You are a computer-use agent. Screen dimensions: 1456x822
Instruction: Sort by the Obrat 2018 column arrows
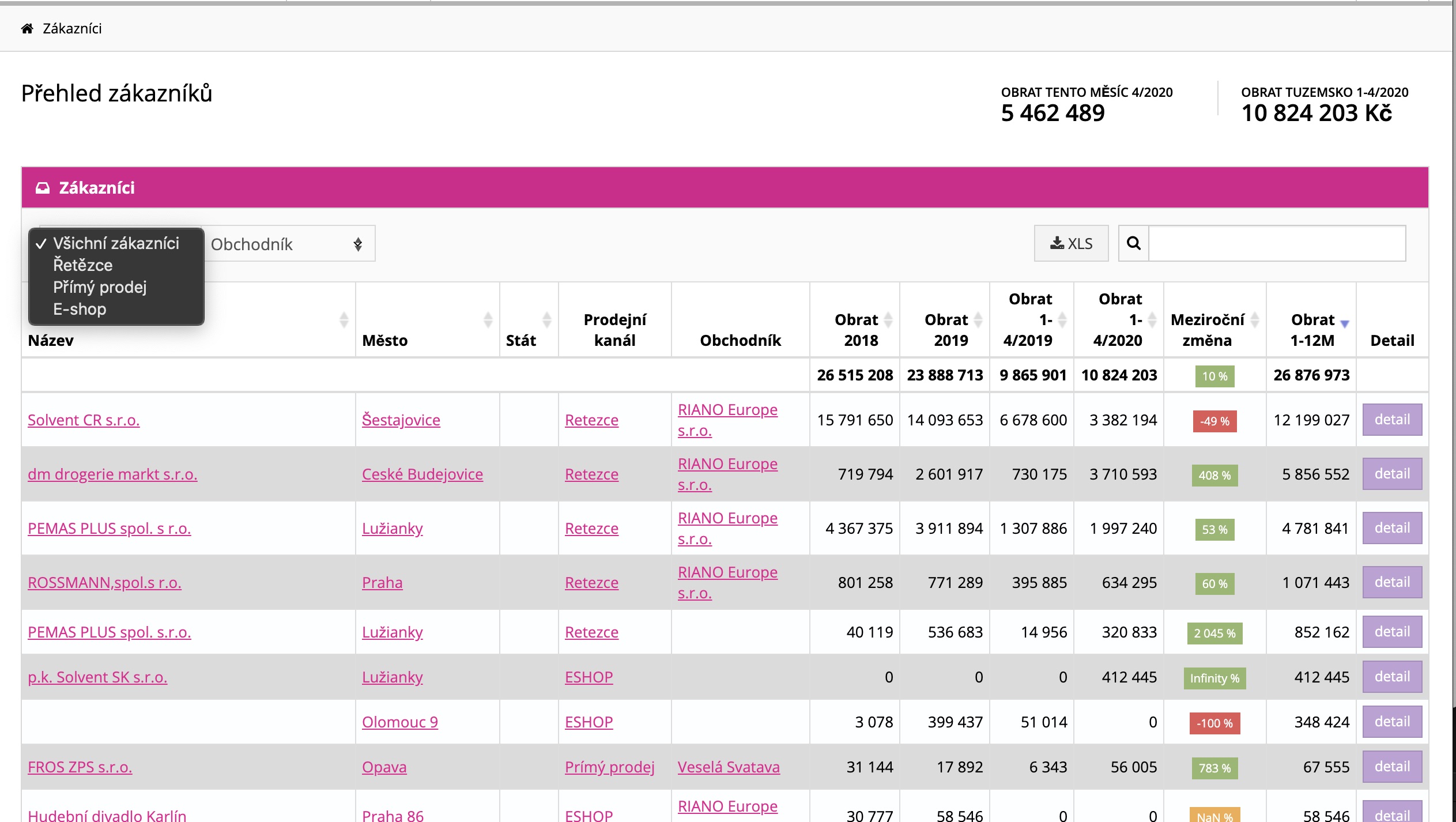pos(888,319)
